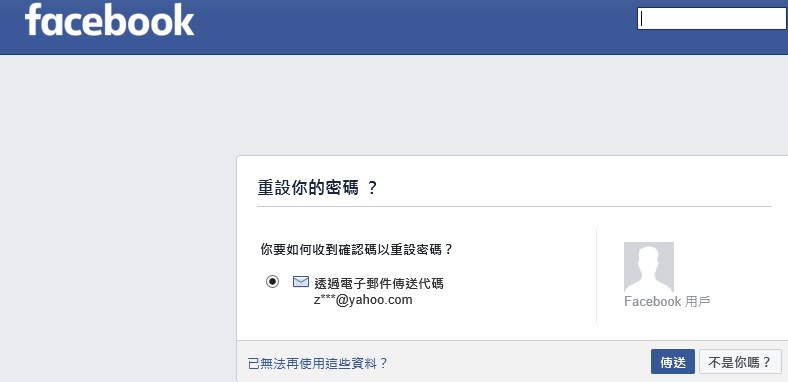Screen dimensions: 788x382
Task: Click the Facebook 用戶 name label
Action: point(667,302)
